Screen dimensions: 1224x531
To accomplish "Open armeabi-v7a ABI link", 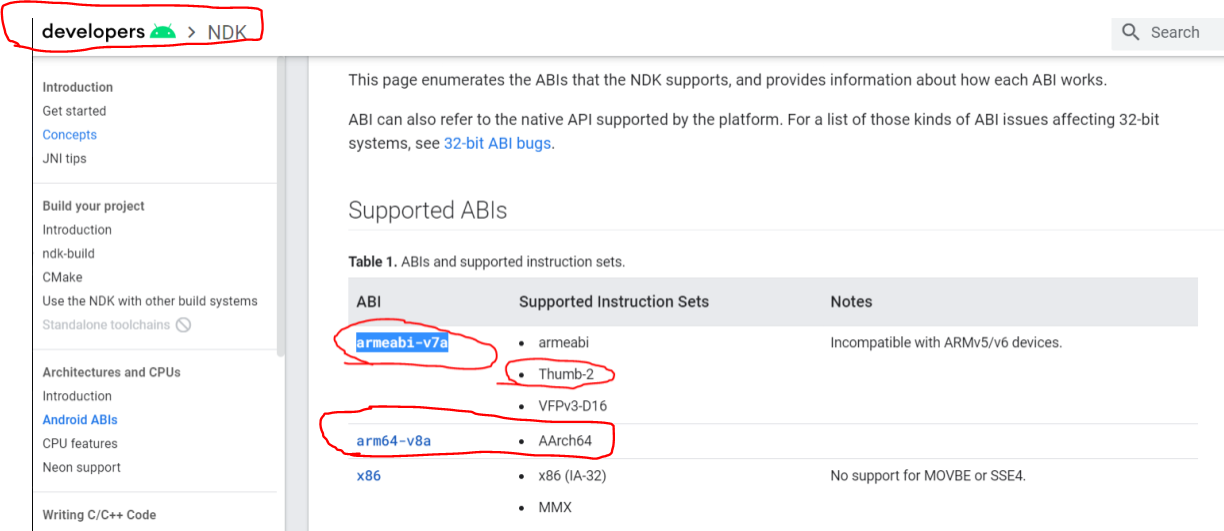I will [x=402, y=342].
